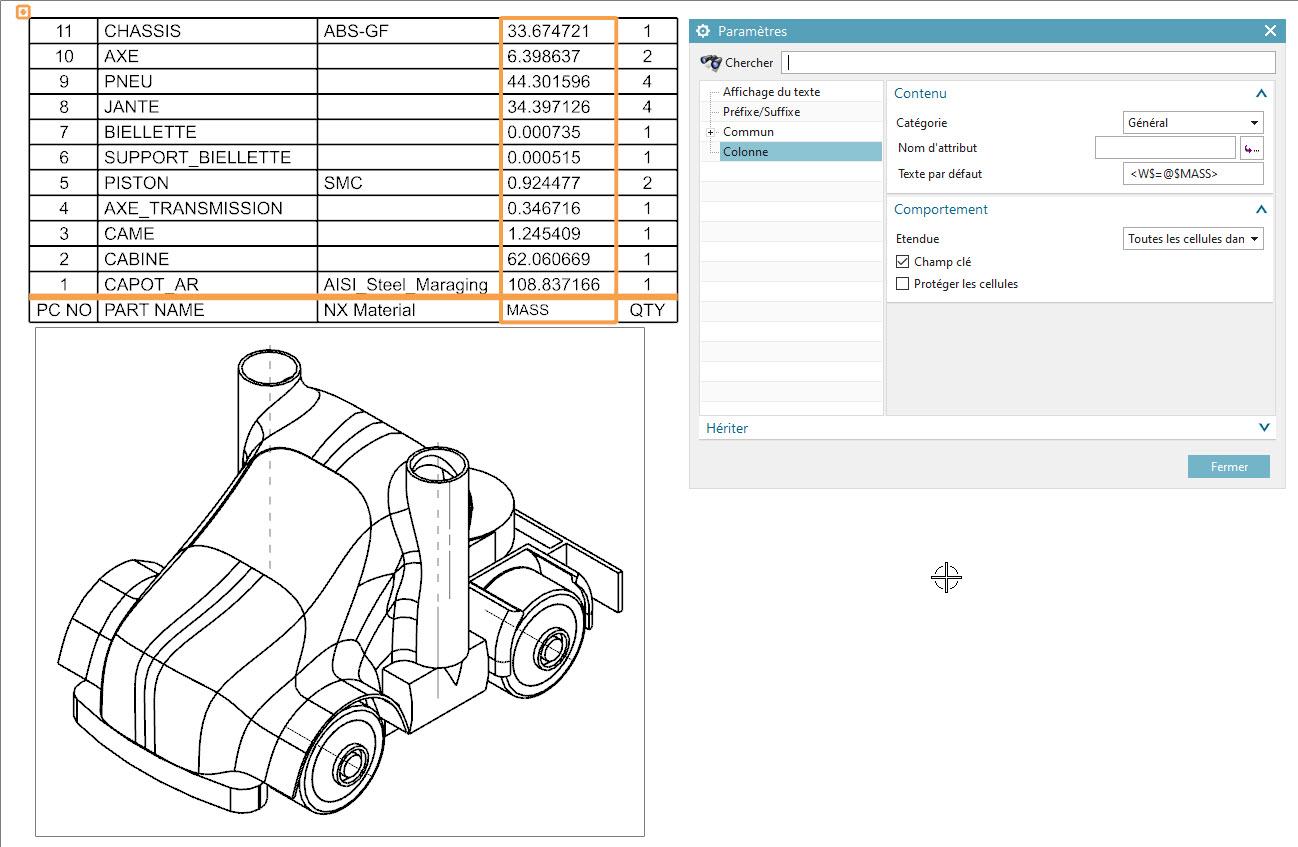Collapse the Comportement section
Viewport: 1298px width, 847px height.
pyautogui.click(x=1261, y=210)
